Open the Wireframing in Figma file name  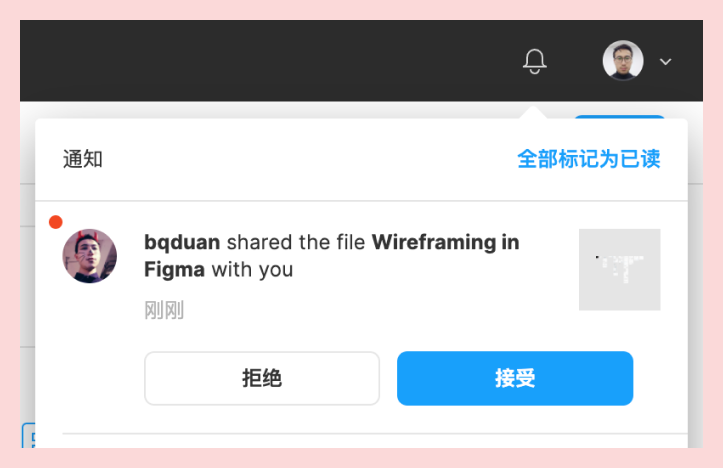[445, 242]
